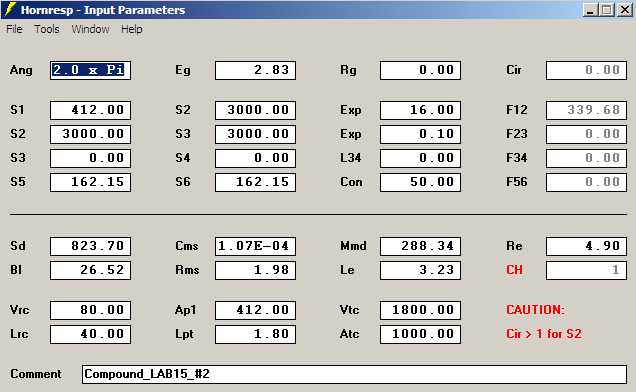Click the F12 field showing 339.68
This screenshot has width=636, height=392.
pos(586,110)
